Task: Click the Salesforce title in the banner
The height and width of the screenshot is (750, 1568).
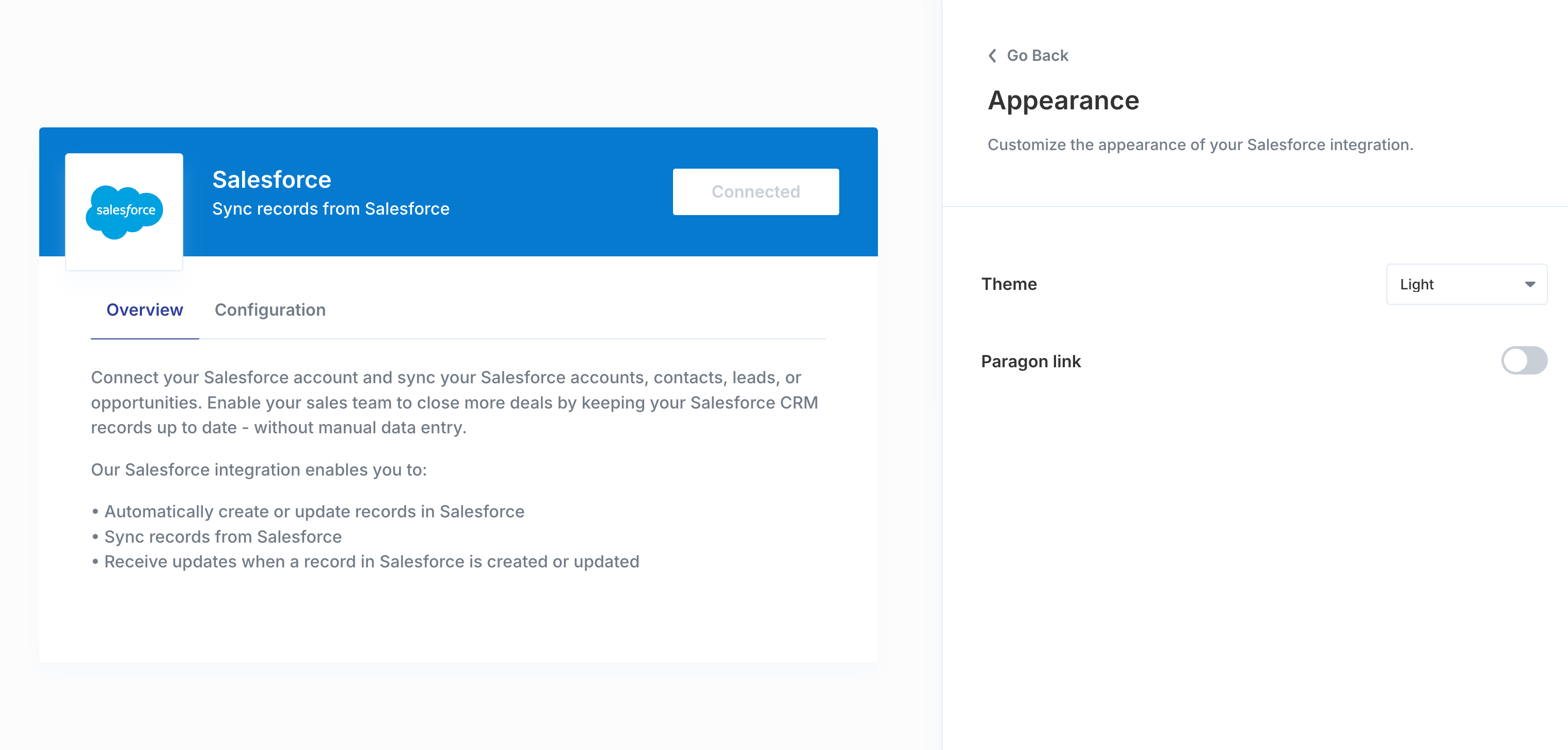Action: tap(271, 180)
